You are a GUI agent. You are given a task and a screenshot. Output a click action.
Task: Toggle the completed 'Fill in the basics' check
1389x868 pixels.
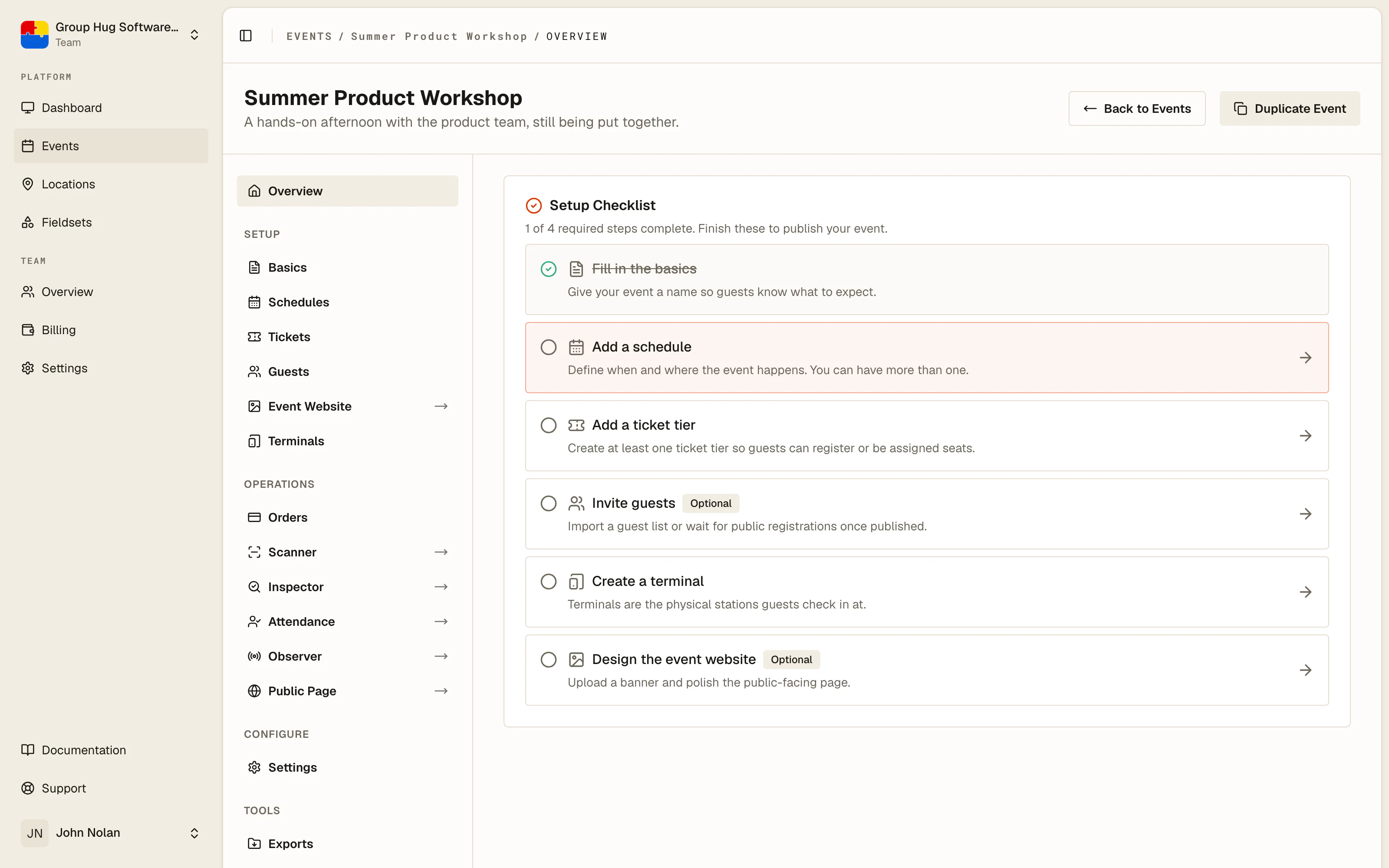point(549,269)
